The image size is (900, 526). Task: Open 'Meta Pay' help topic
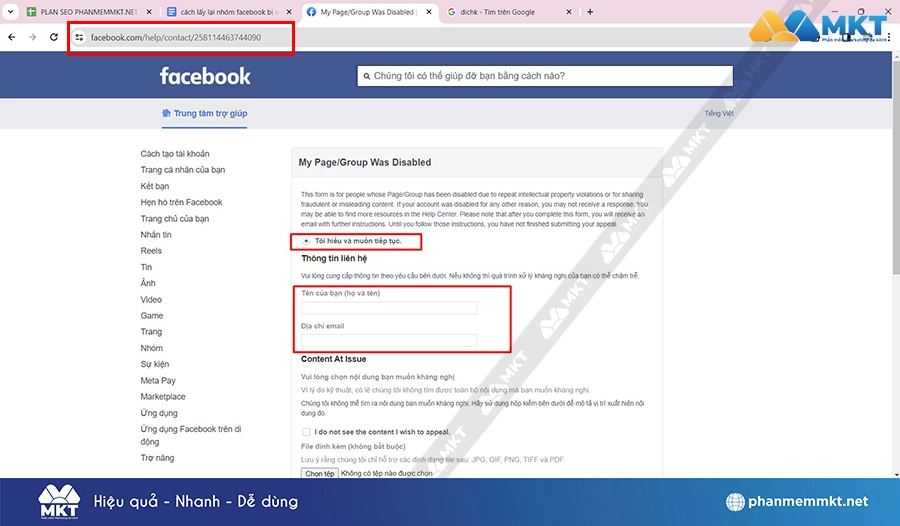pyautogui.click(x=158, y=381)
